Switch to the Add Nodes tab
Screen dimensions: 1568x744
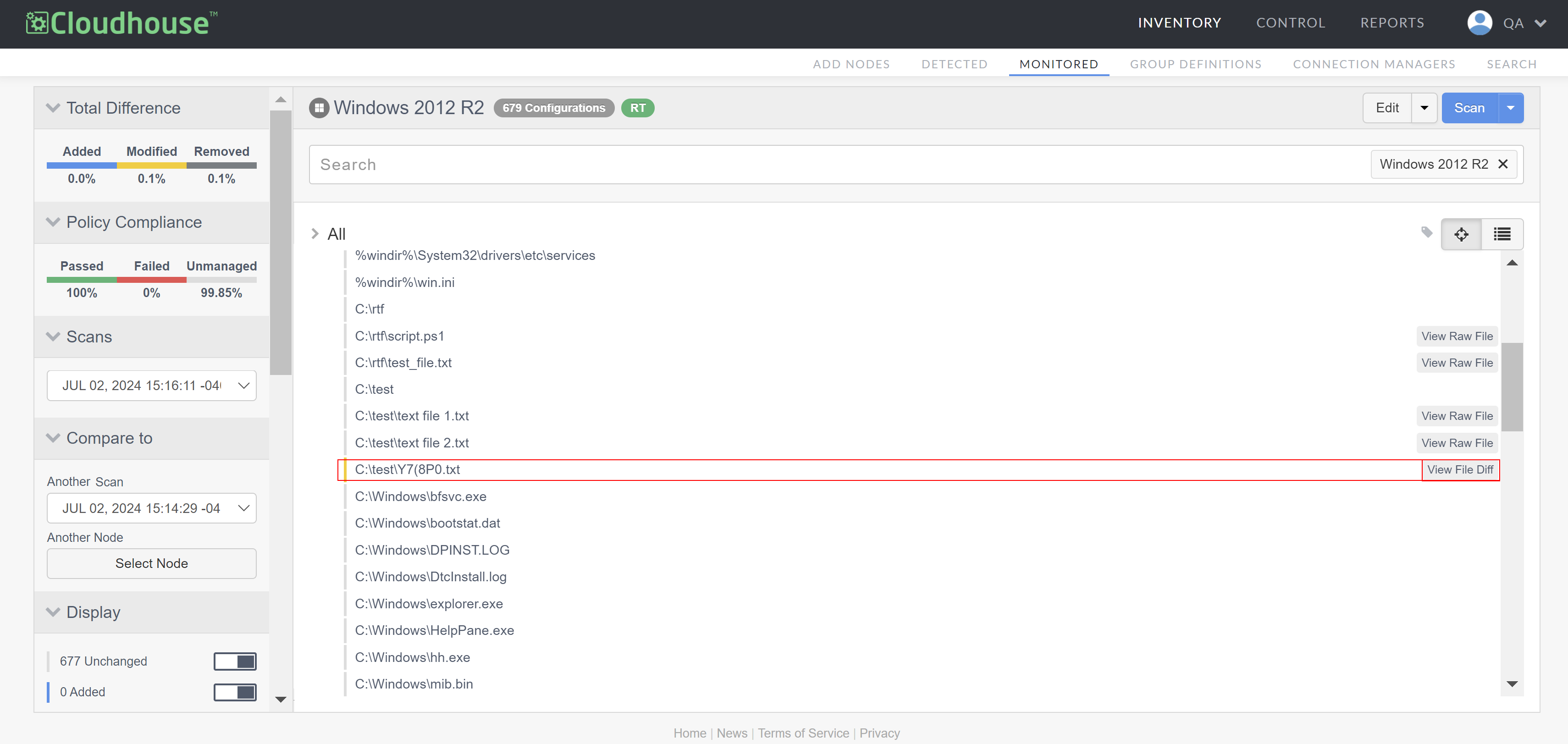851,64
